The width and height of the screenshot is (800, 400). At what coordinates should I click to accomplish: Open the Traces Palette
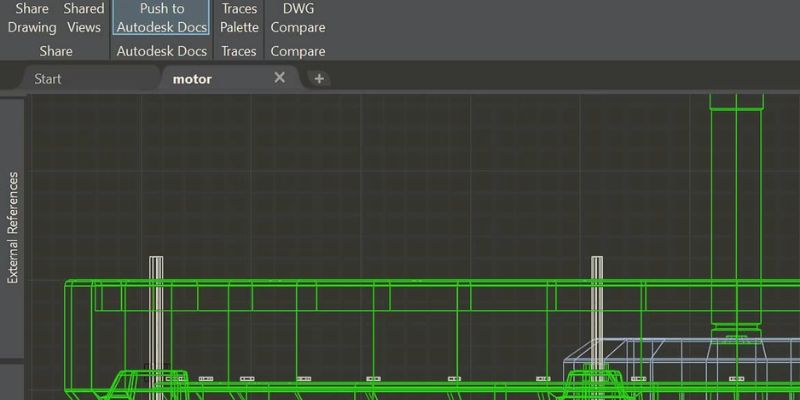(x=239, y=18)
